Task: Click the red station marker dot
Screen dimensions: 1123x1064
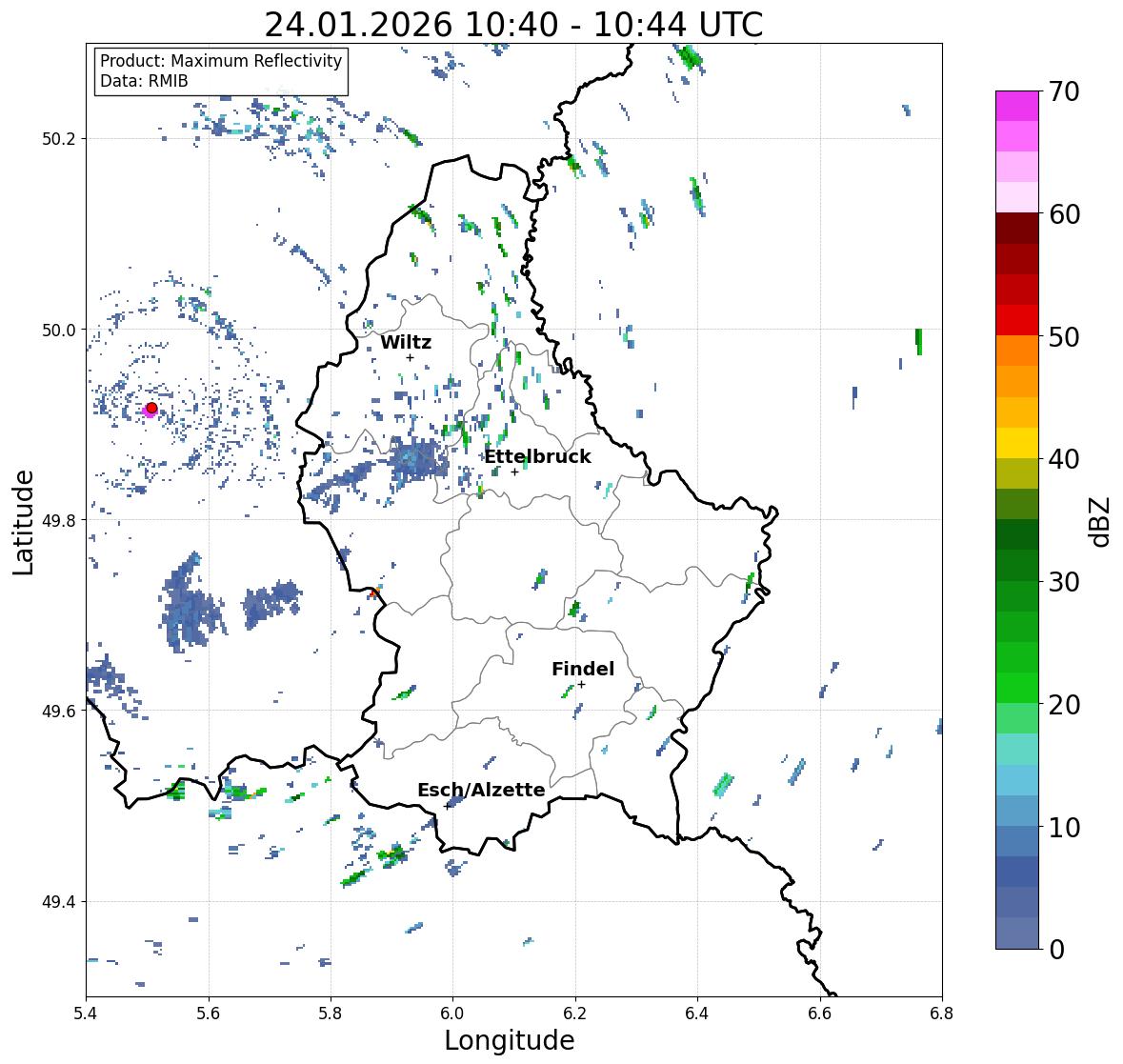Action: pyautogui.click(x=151, y=408)
